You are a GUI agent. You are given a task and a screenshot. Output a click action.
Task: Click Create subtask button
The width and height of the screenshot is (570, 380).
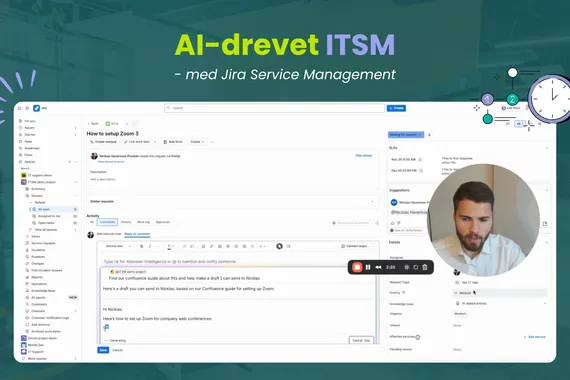click(103, 142)
